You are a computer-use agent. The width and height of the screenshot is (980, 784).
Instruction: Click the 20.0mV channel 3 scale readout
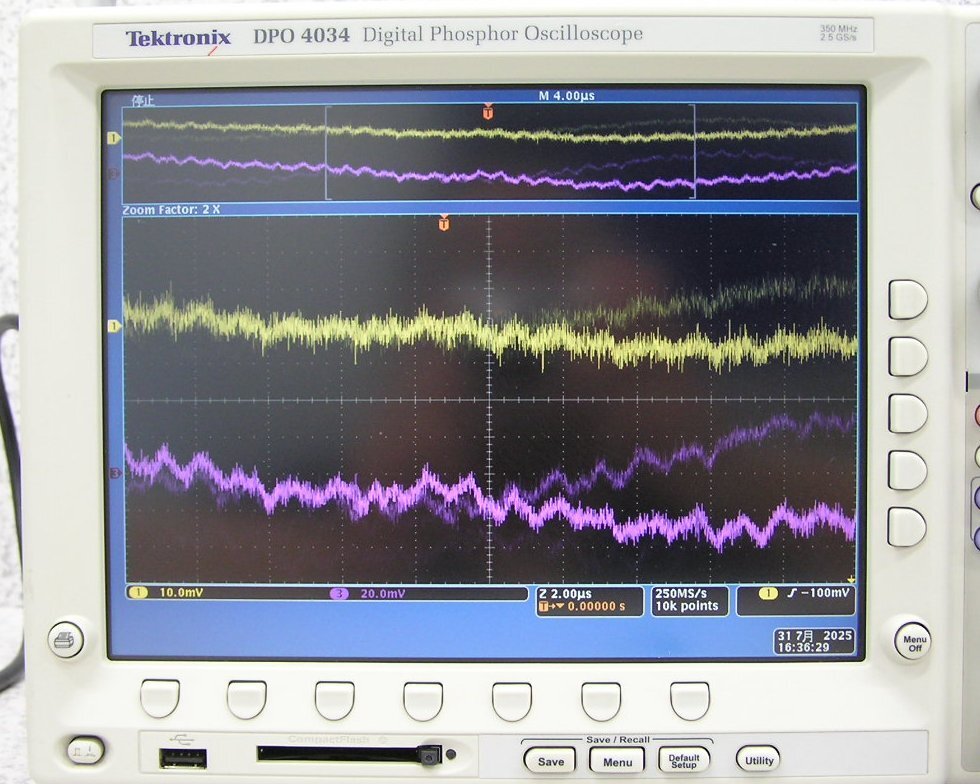[382, 593]
